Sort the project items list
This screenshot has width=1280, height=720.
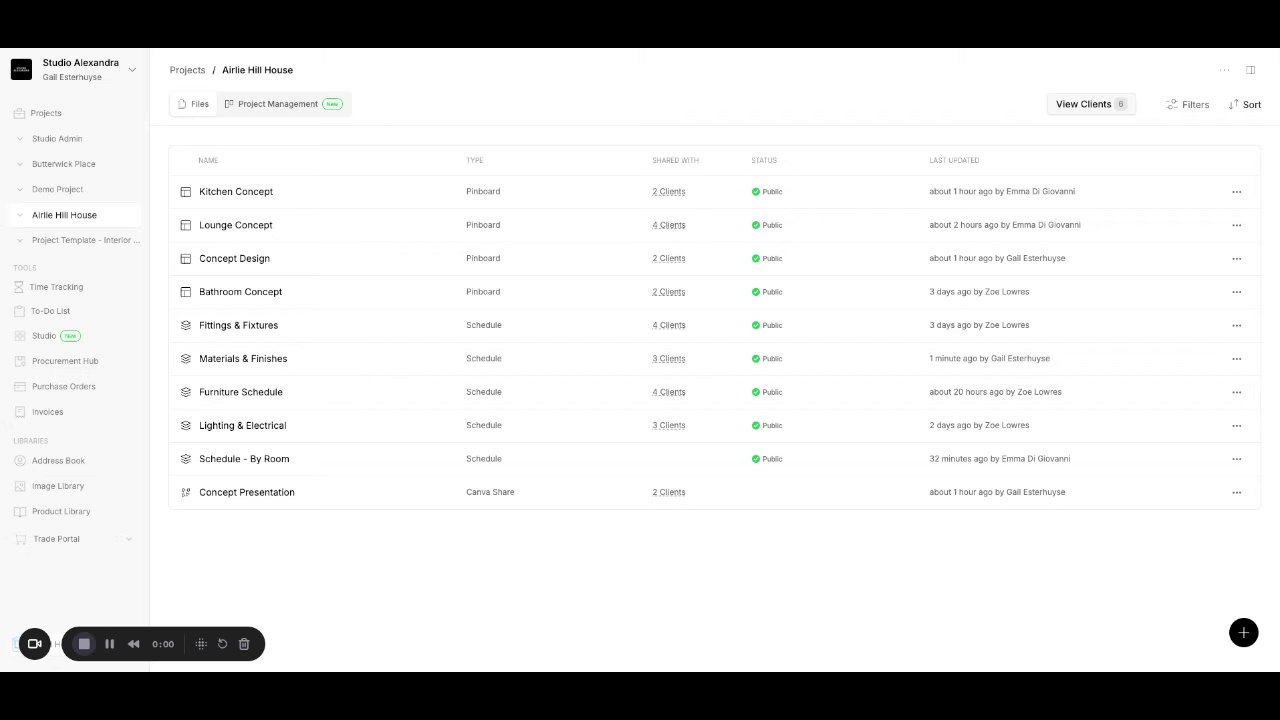pyautogui.click(x=1244, y=104)
